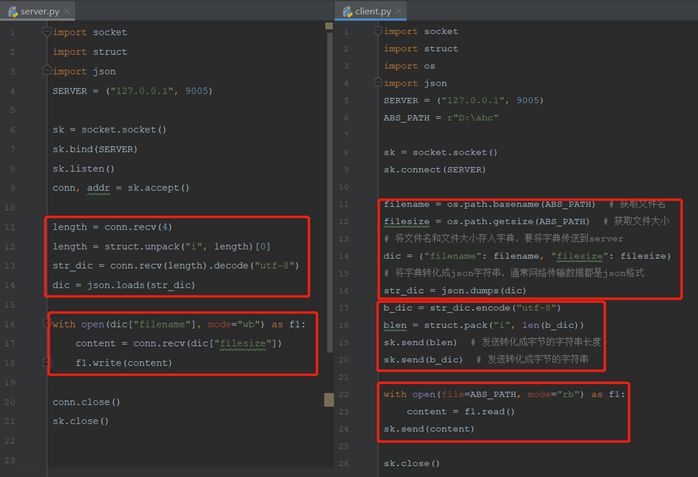Click 'sk.send(content)' line
The width and height of the screenshot is (698, 477).
[429, 429]
